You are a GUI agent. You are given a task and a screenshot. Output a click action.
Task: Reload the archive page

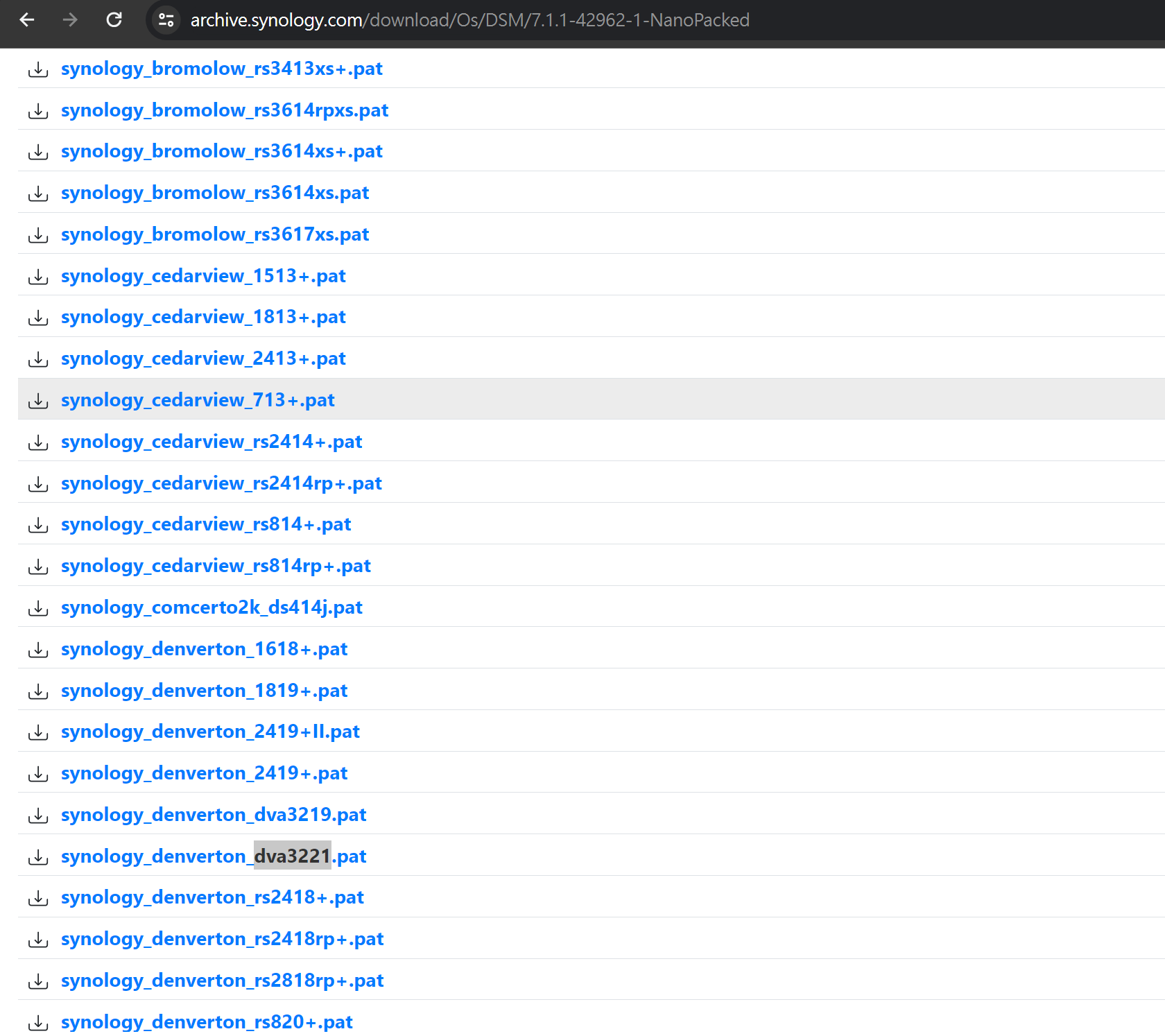114,19
